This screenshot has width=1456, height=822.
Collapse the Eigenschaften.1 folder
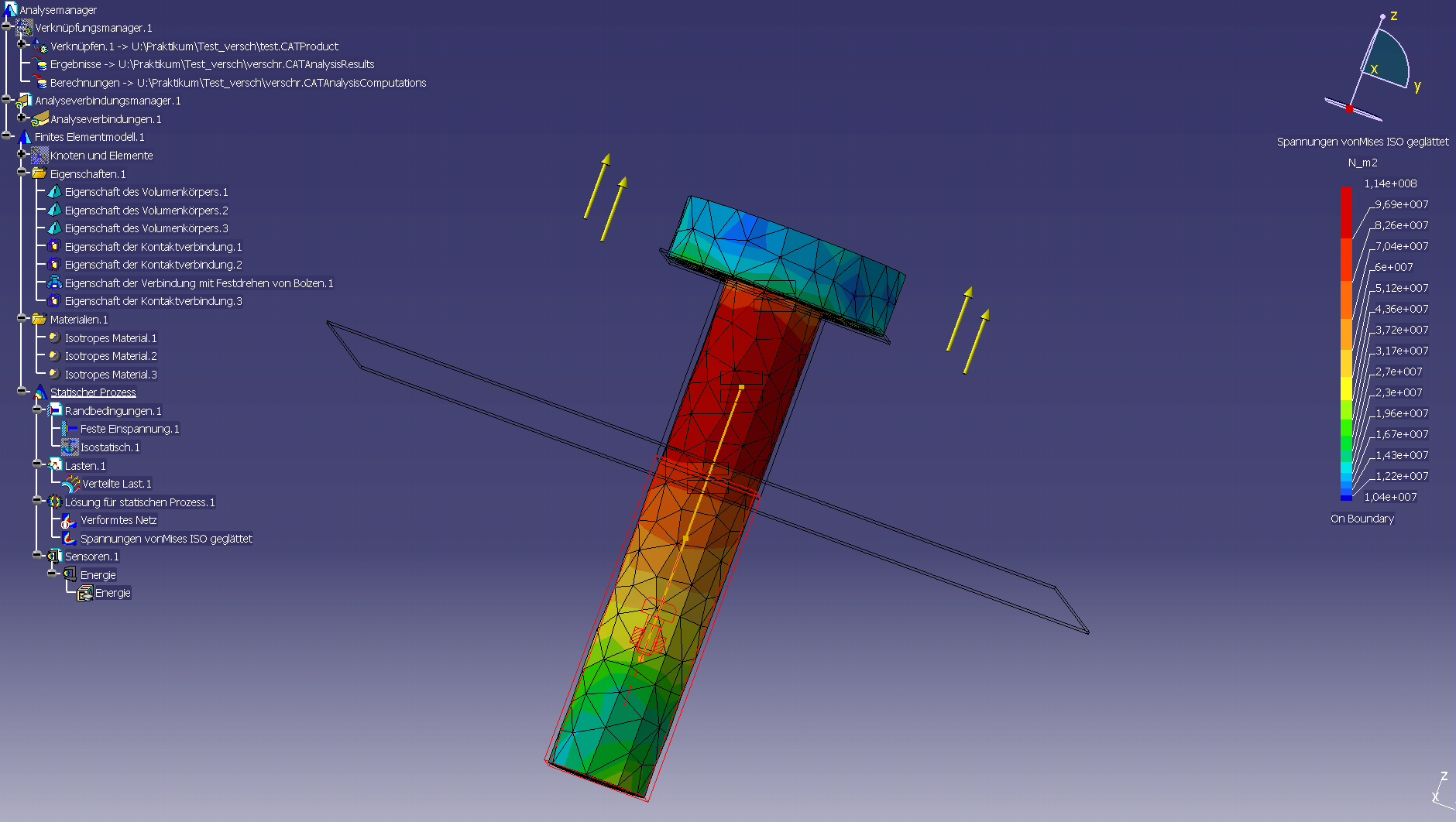(x=22, y=172)
